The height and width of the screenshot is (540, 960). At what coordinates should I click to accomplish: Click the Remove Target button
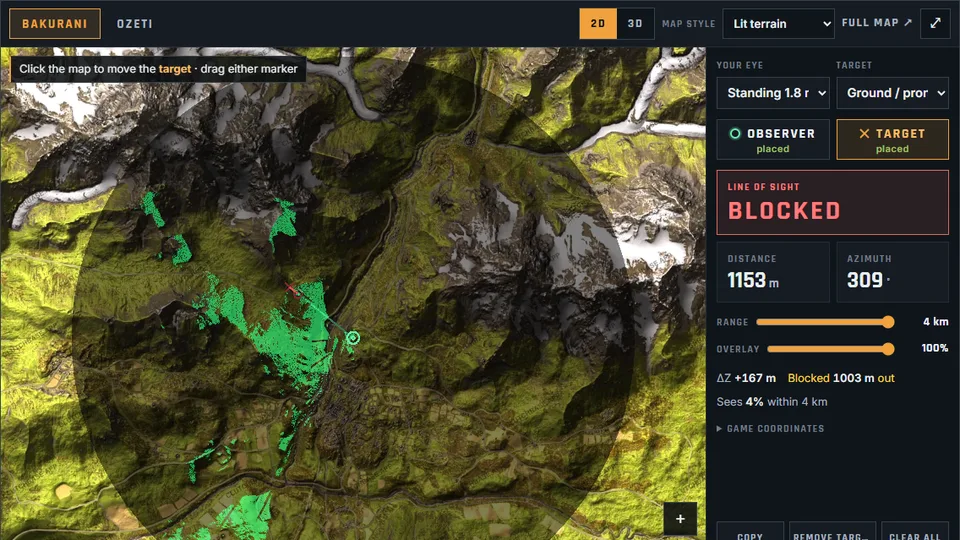[831, 531]
